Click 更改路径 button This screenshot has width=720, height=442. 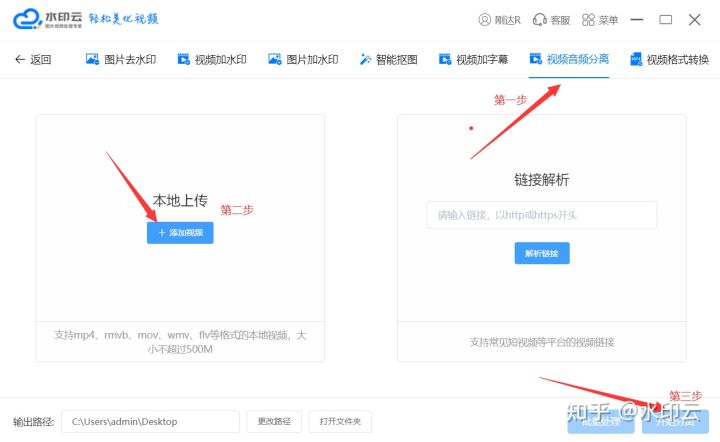pyautogui.click(x=274, y=421)
